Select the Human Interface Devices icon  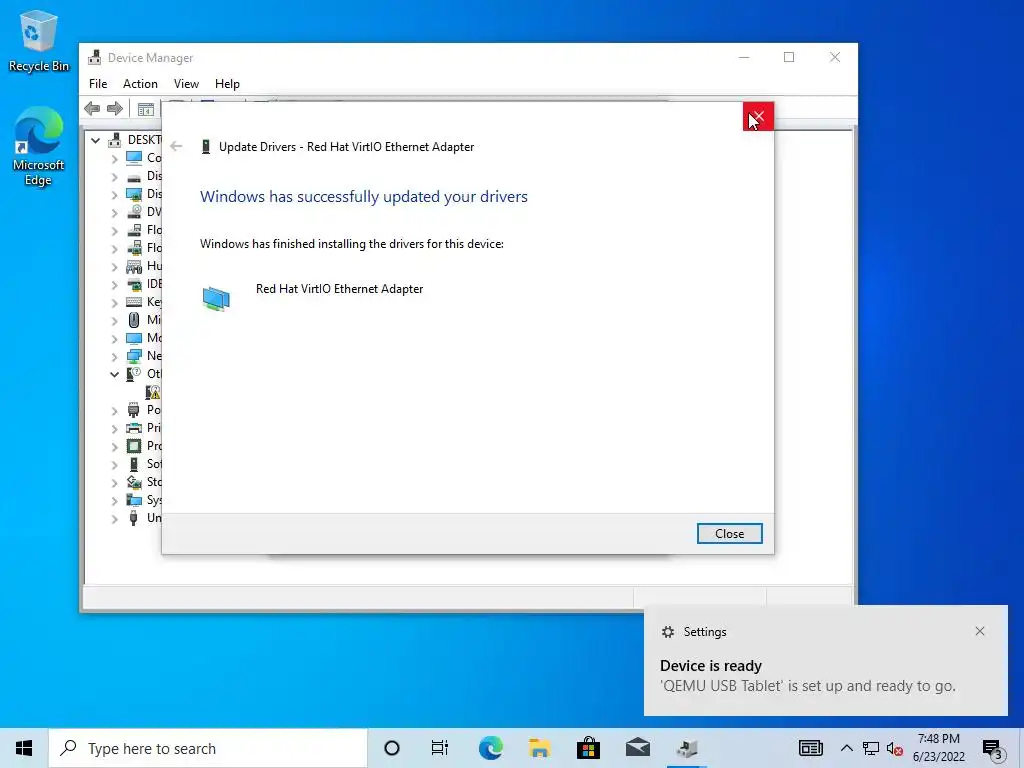click(134, 266)
